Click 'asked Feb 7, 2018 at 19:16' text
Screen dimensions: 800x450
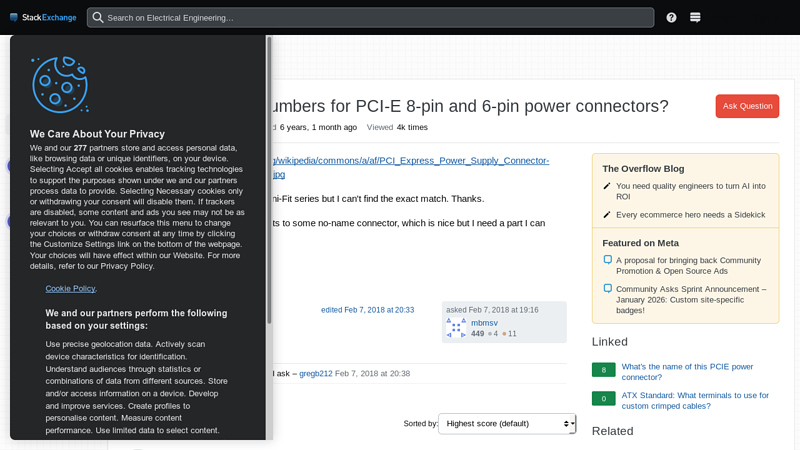(x=492, y=310)
